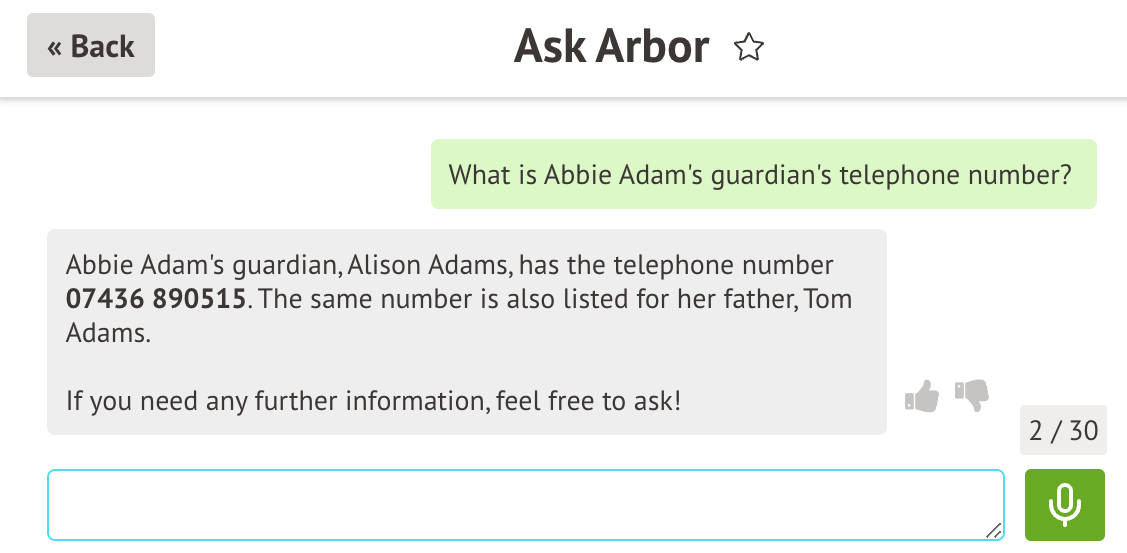Click "What" at the question's start
Image resolution: width=1127 pixels, height=553 pixels.
473,175
